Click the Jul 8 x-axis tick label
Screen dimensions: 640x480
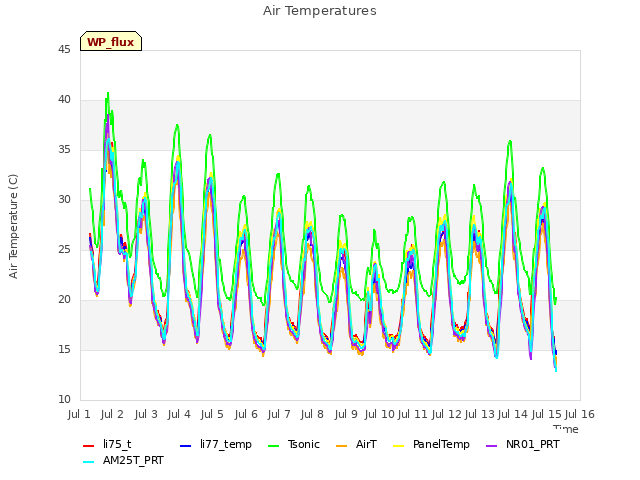(x=312, y=414)
